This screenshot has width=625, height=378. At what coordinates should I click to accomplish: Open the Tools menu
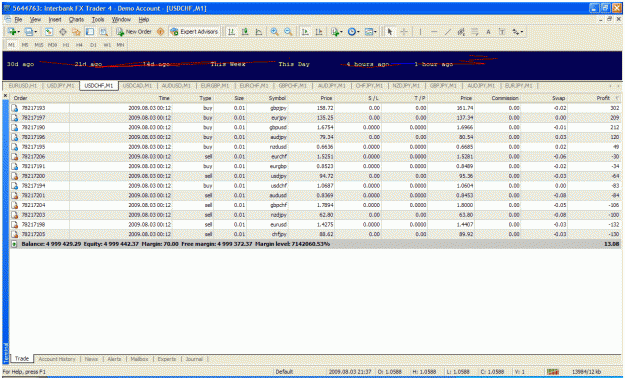[98, 20]
